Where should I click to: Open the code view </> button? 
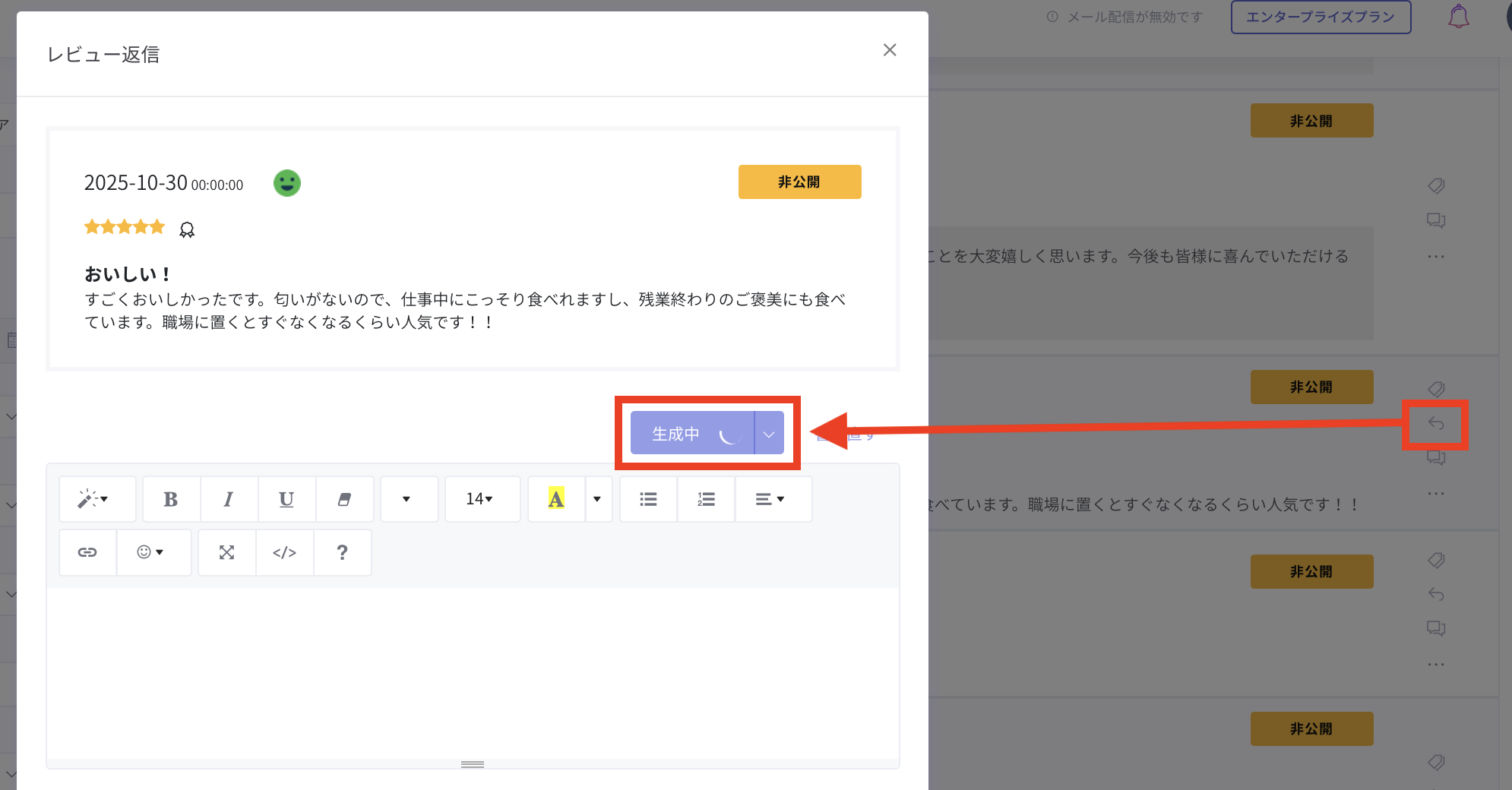click(x=284, y=552)
